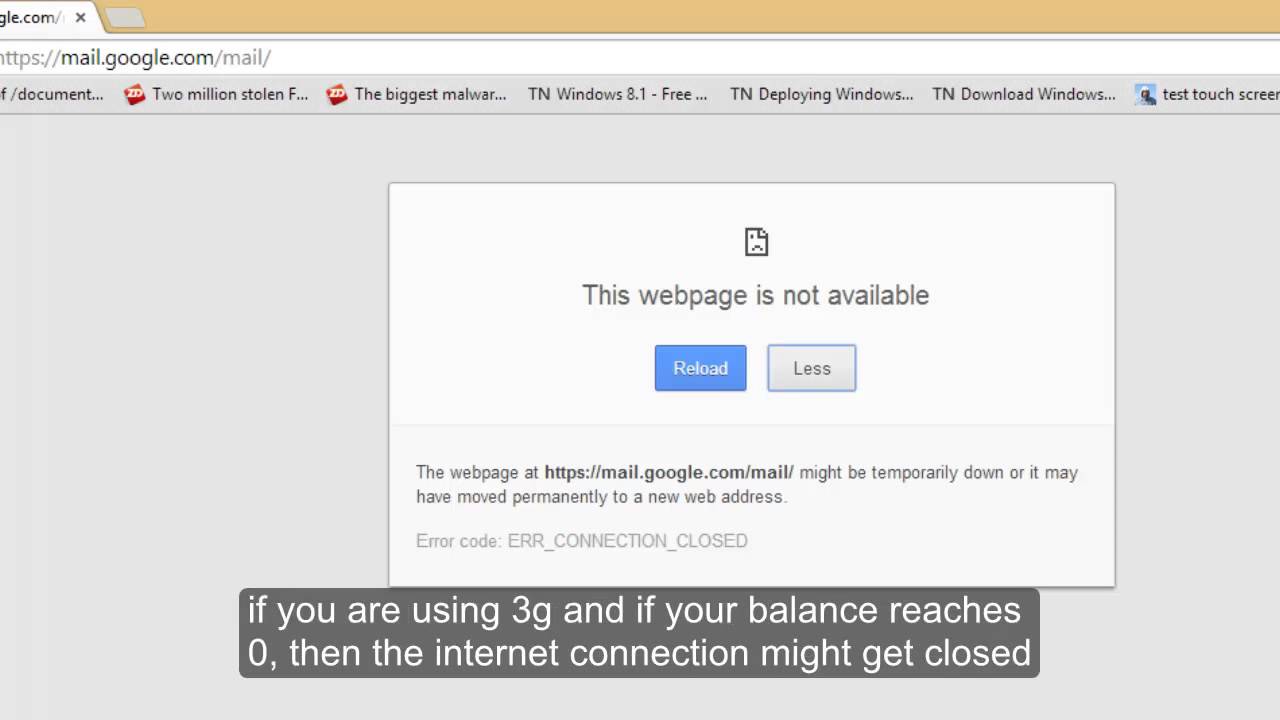1280x720 pixels.
Task: Click the ZDNet icon of 'Two million stolen' bookmark
Action: coord(135,95)
